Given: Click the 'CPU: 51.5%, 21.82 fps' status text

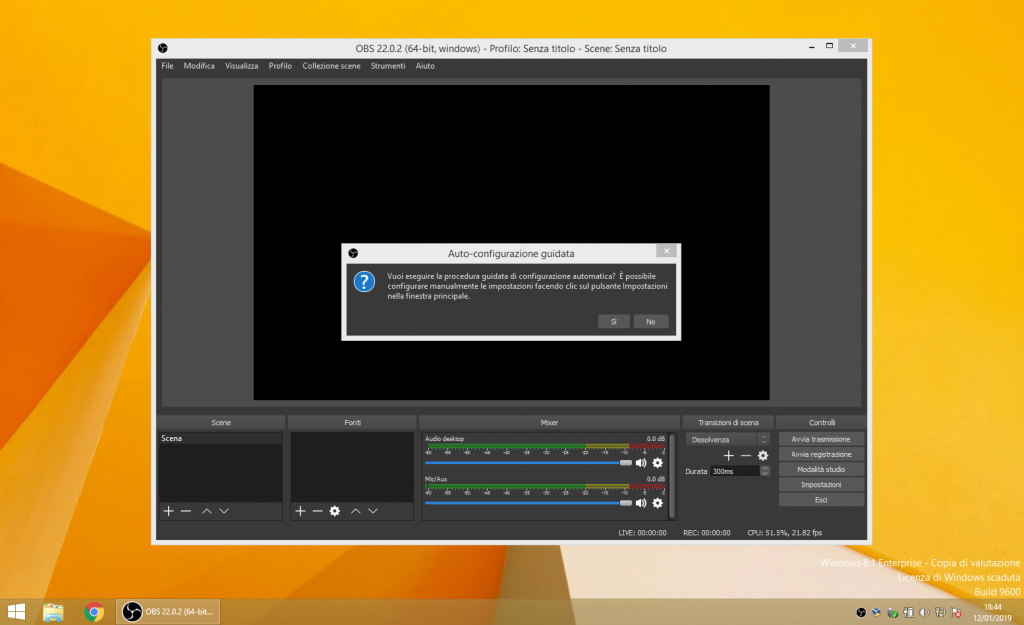Looking at the screenshot, I should 784,533.
